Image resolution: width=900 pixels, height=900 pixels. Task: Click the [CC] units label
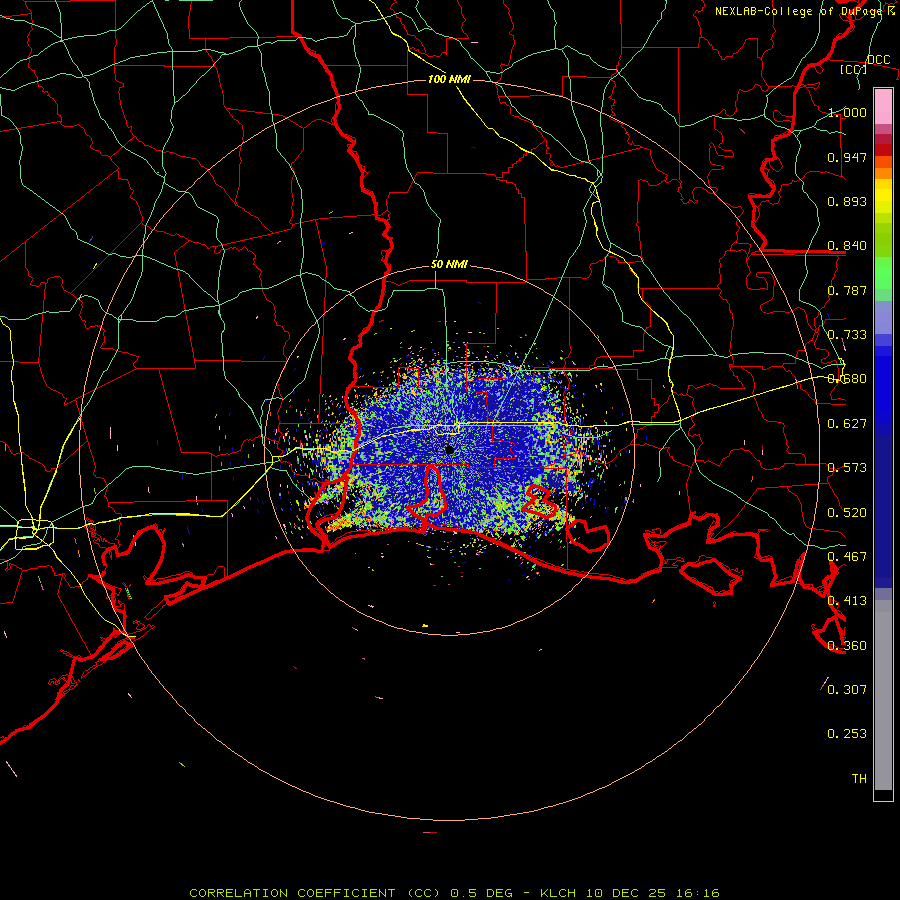(853, 69)
